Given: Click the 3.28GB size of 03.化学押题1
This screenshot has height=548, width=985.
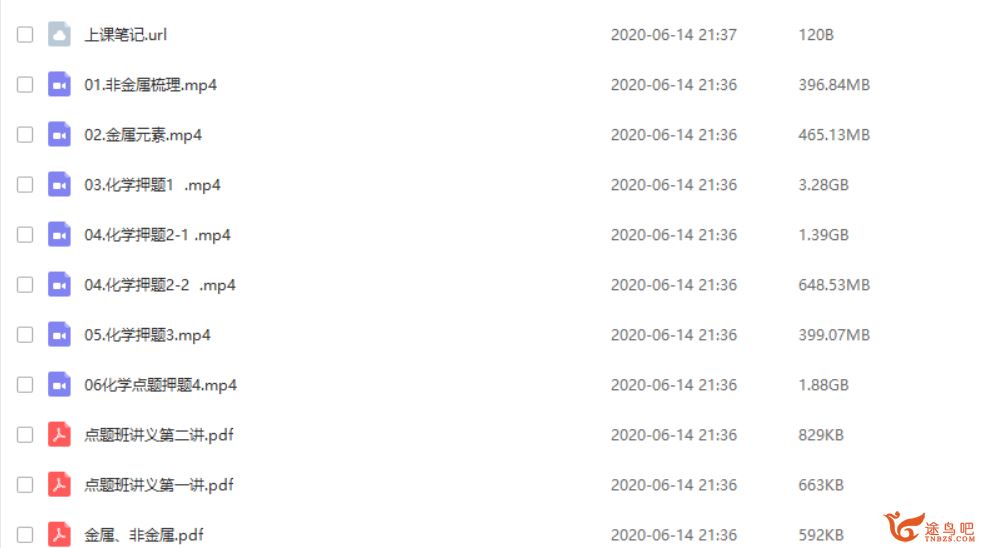Looking at the screenshot, I should [823, 185].
